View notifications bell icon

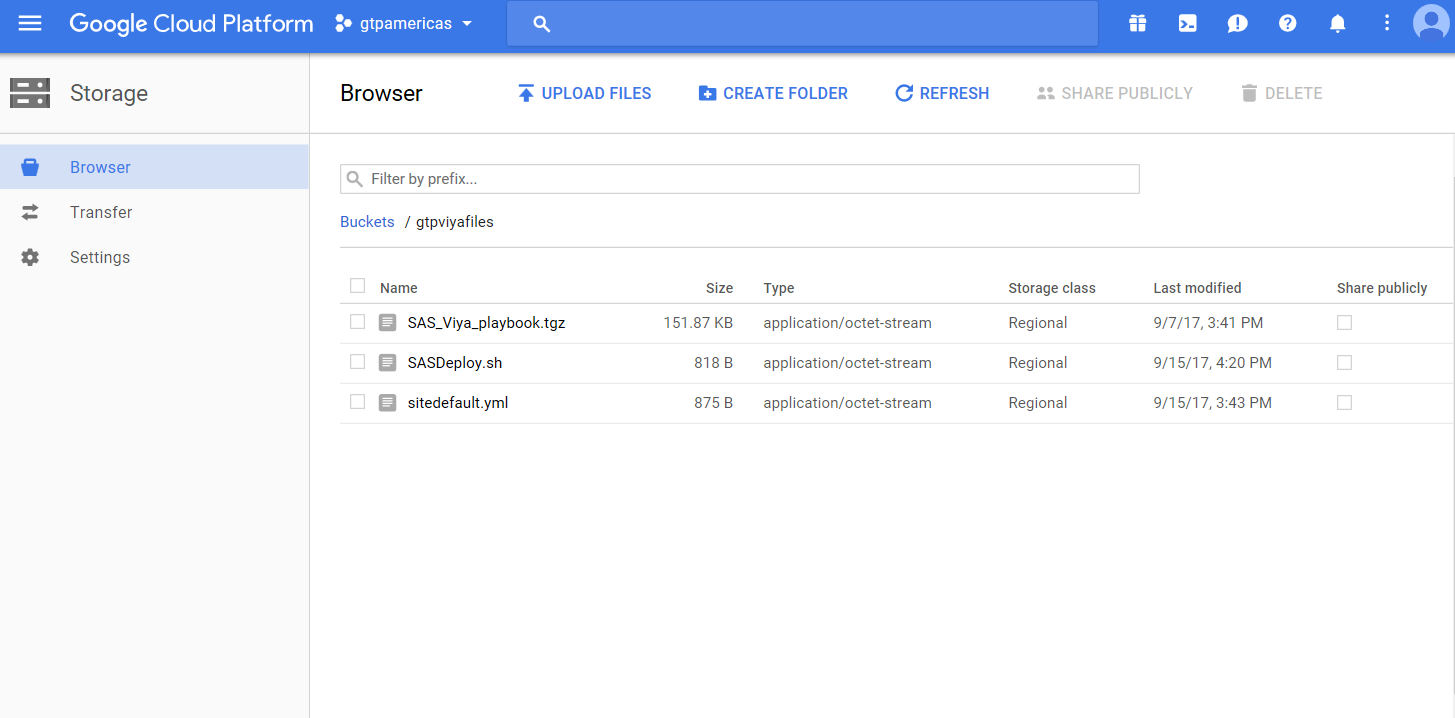(1337, 22)
